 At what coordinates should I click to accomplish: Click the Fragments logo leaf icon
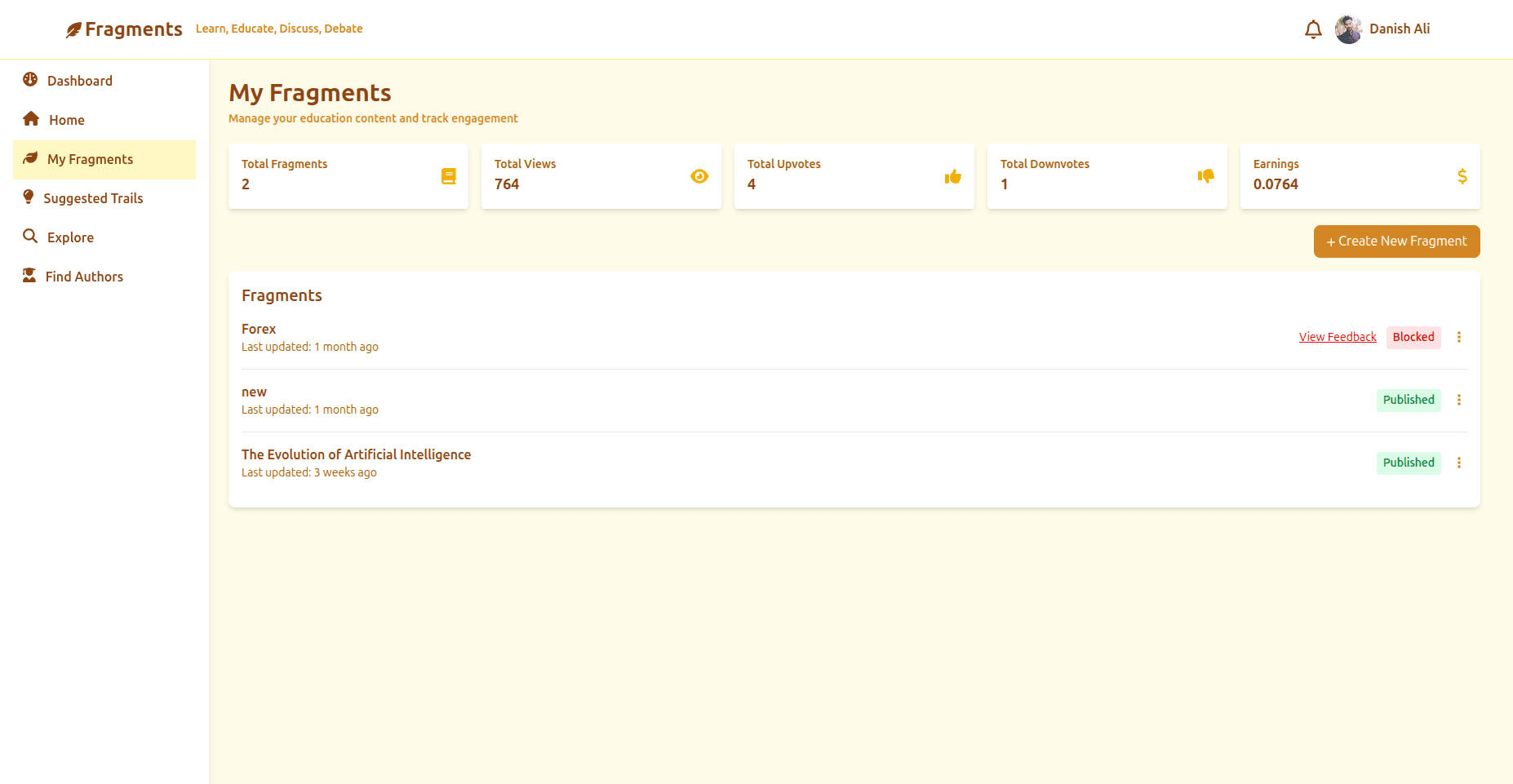73,28
